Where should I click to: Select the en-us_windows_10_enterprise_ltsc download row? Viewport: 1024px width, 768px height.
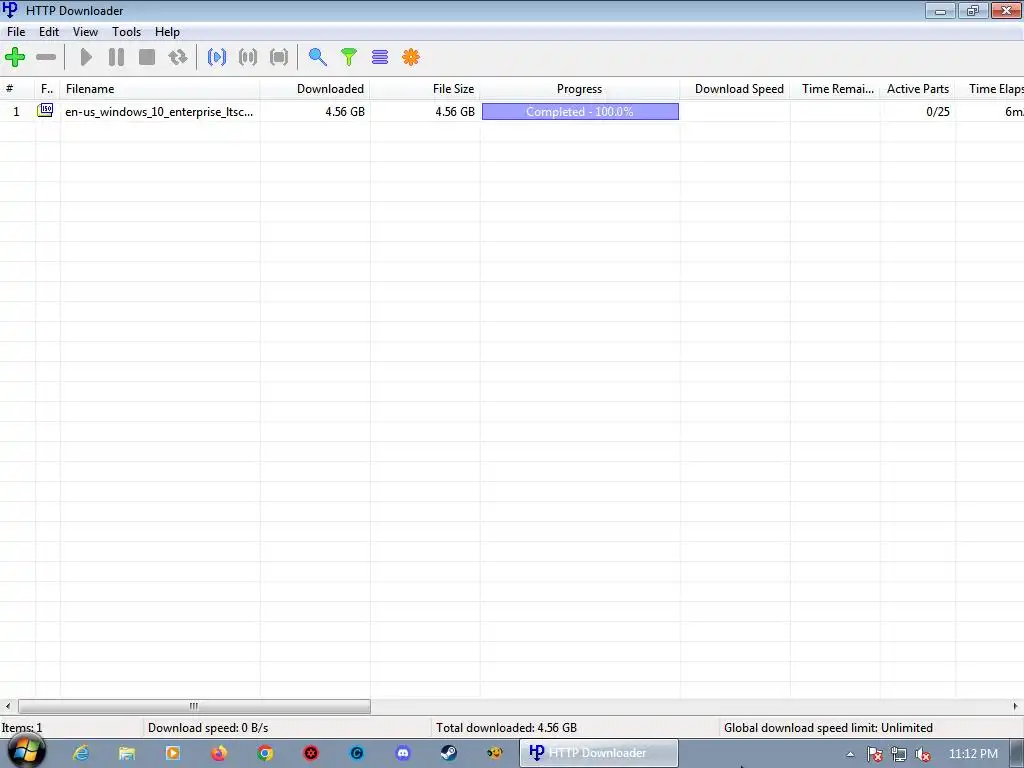point(512,112)
